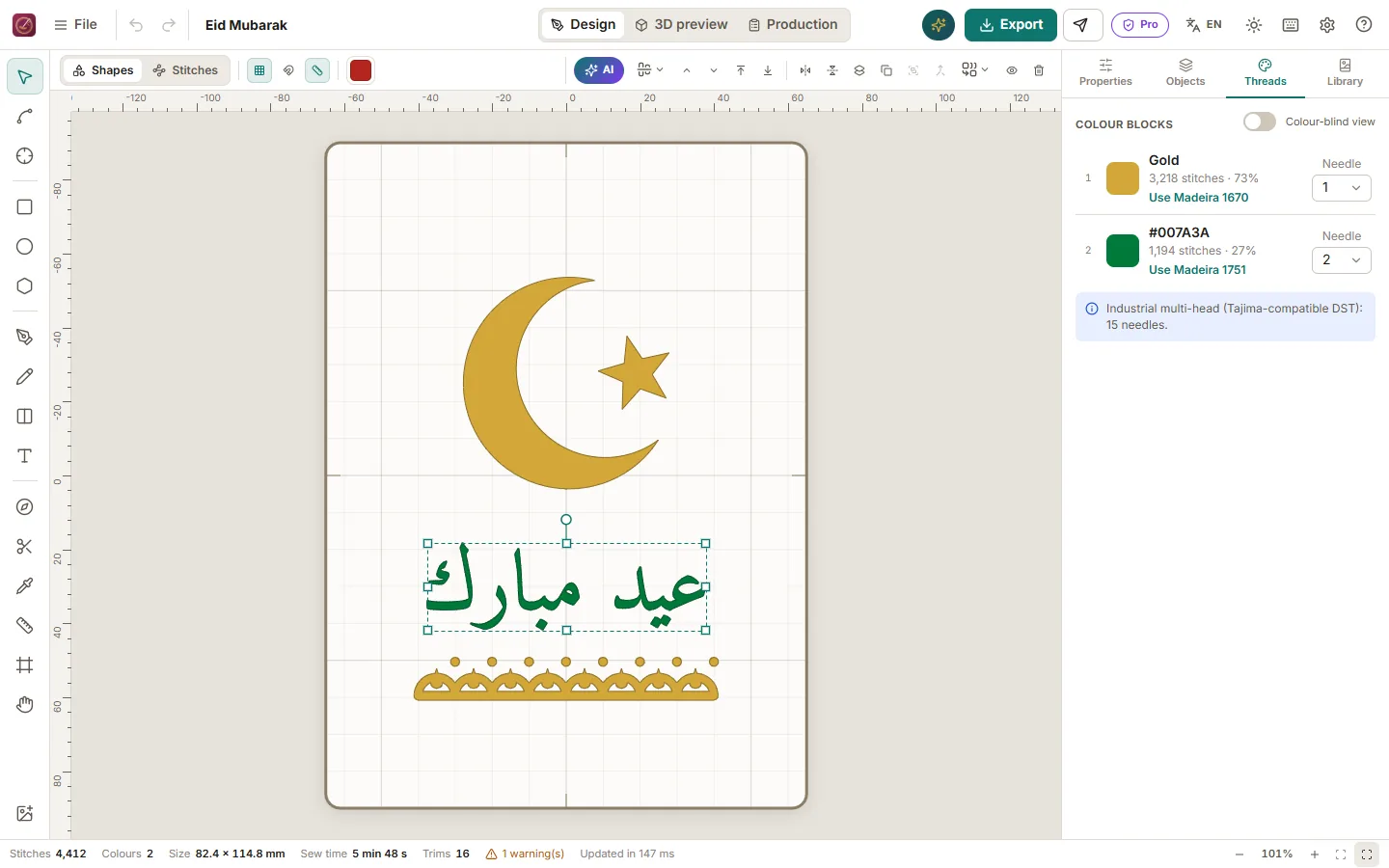1389x868 pixels.
Task: Open the settings gear
Action: 1327,25
